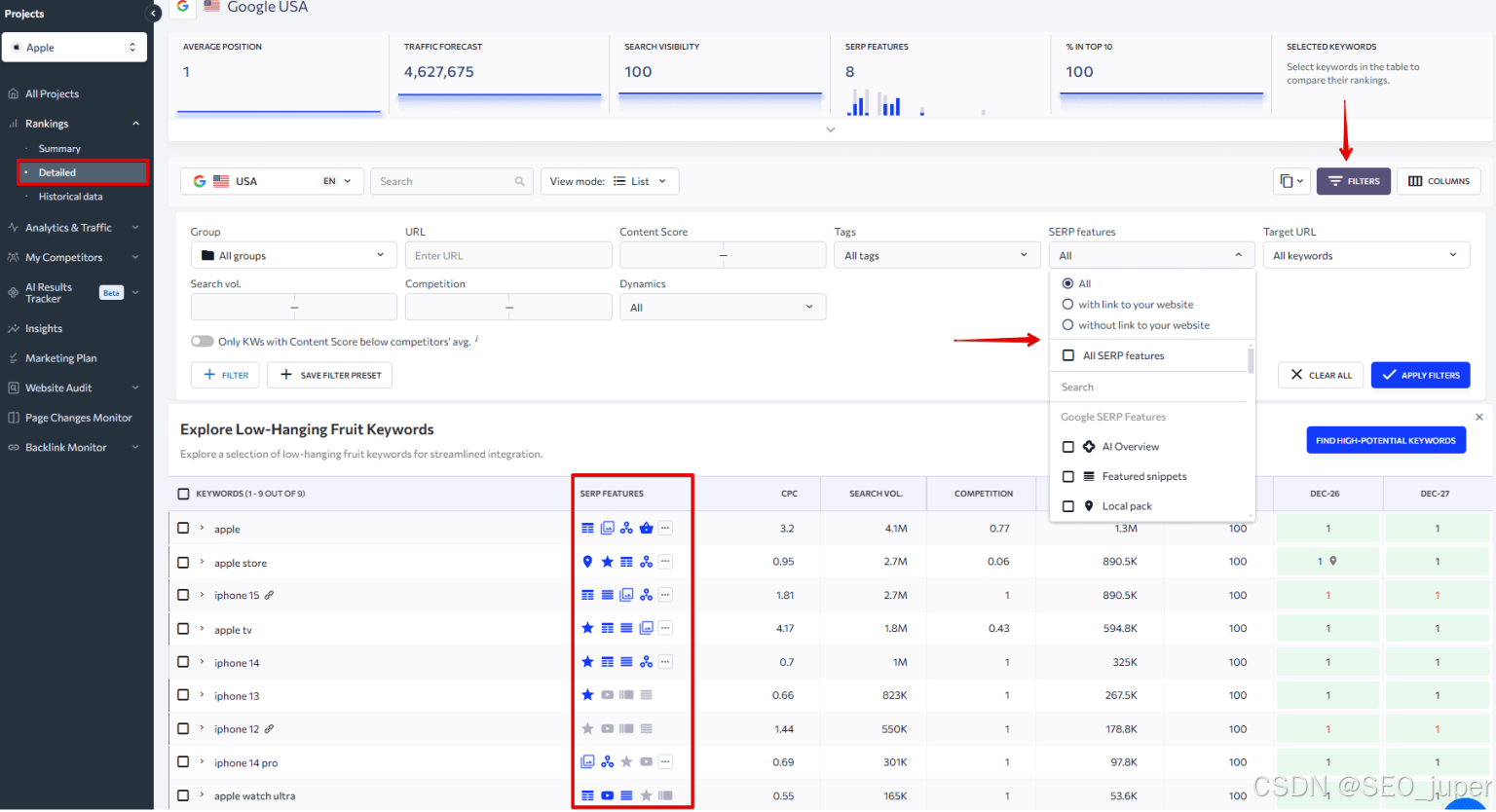Open the All tags dropdown
The image size is (1496, 812).
[937, 255]
